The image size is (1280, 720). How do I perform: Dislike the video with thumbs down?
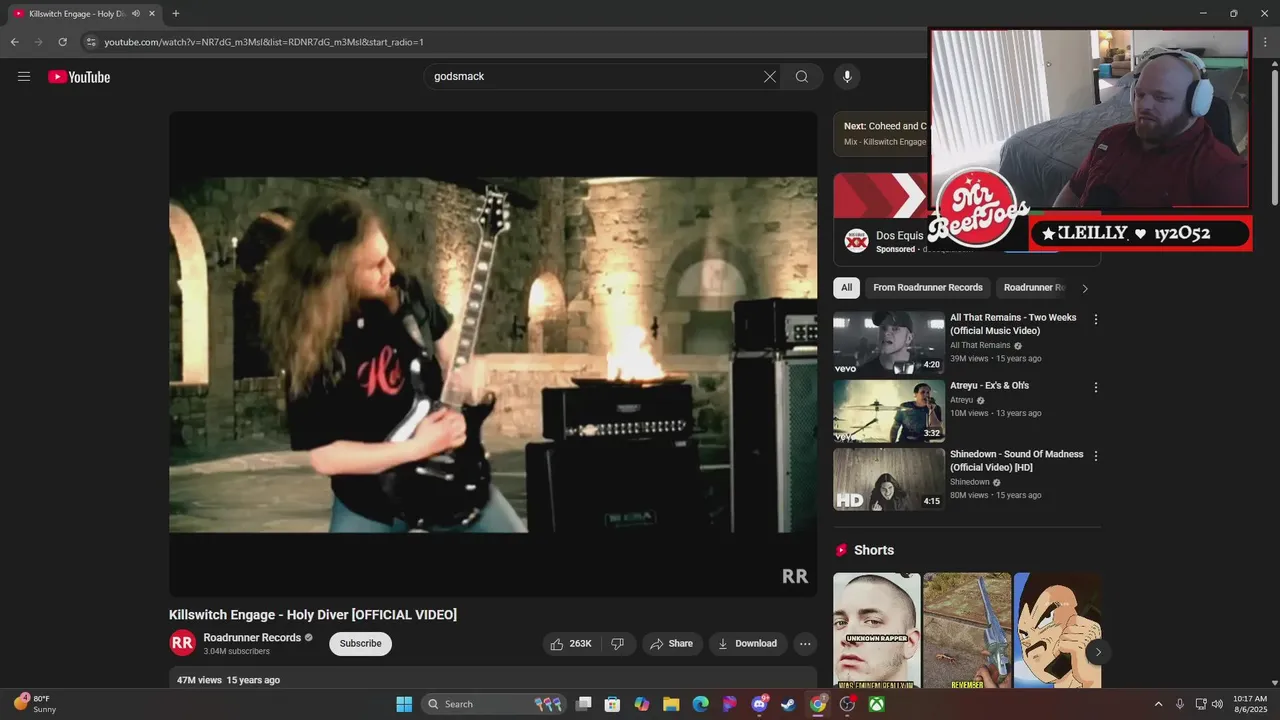618,644
